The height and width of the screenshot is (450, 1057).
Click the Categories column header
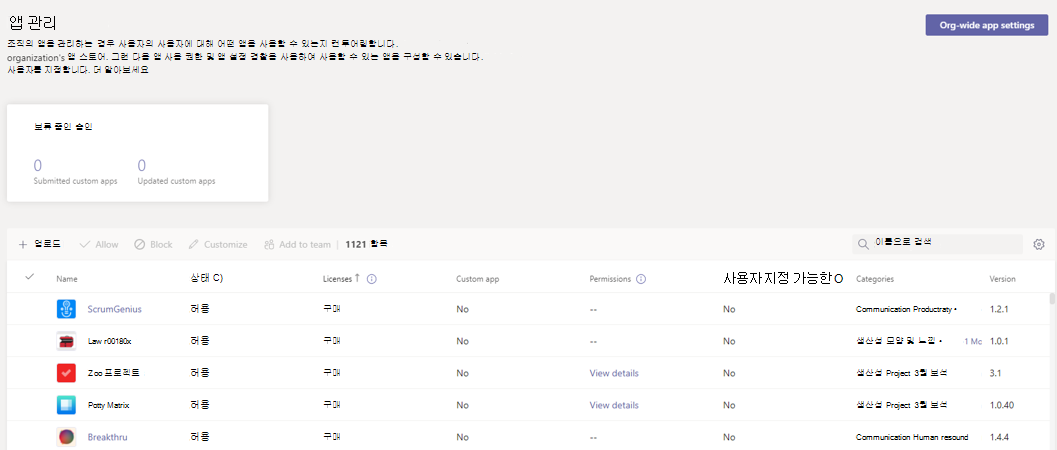875,279
